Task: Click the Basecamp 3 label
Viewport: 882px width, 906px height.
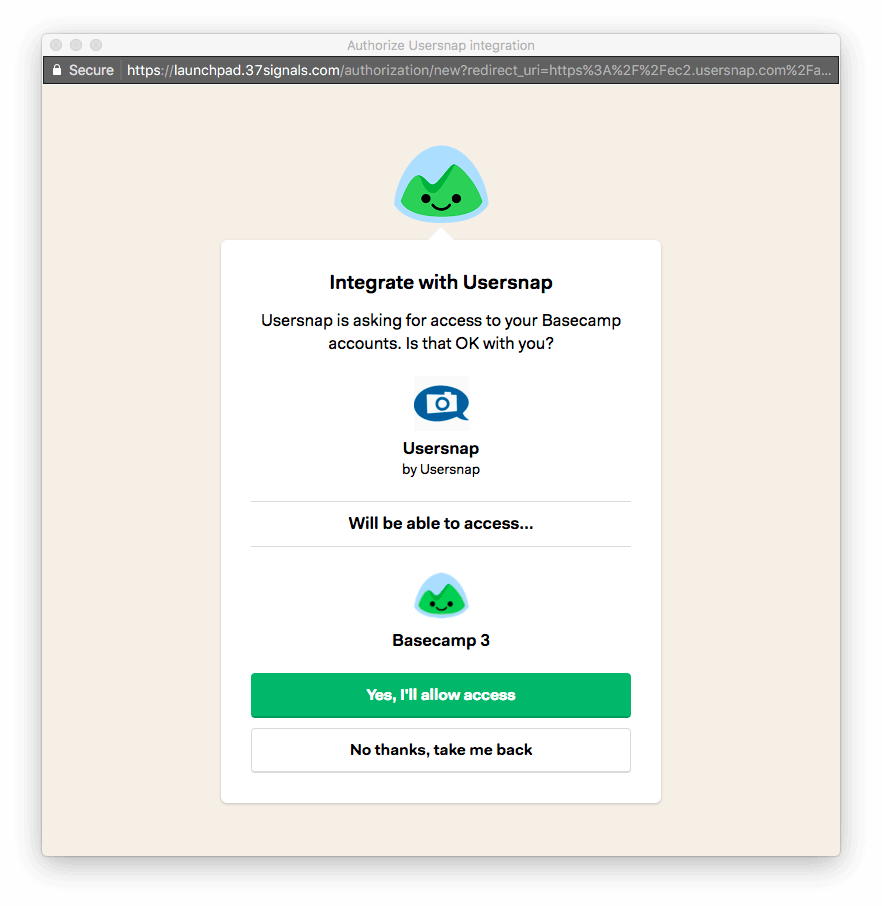Action: pyautogui.click(x=441, y=640)
